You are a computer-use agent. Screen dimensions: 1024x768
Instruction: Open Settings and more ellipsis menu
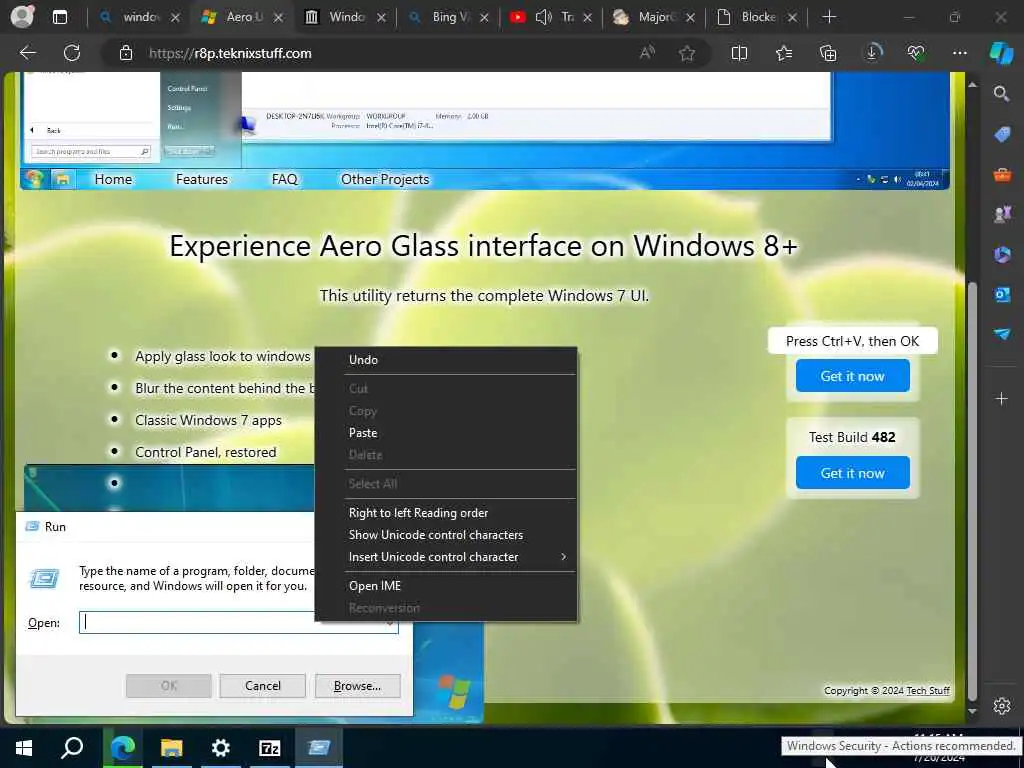(x=959, y=53)
